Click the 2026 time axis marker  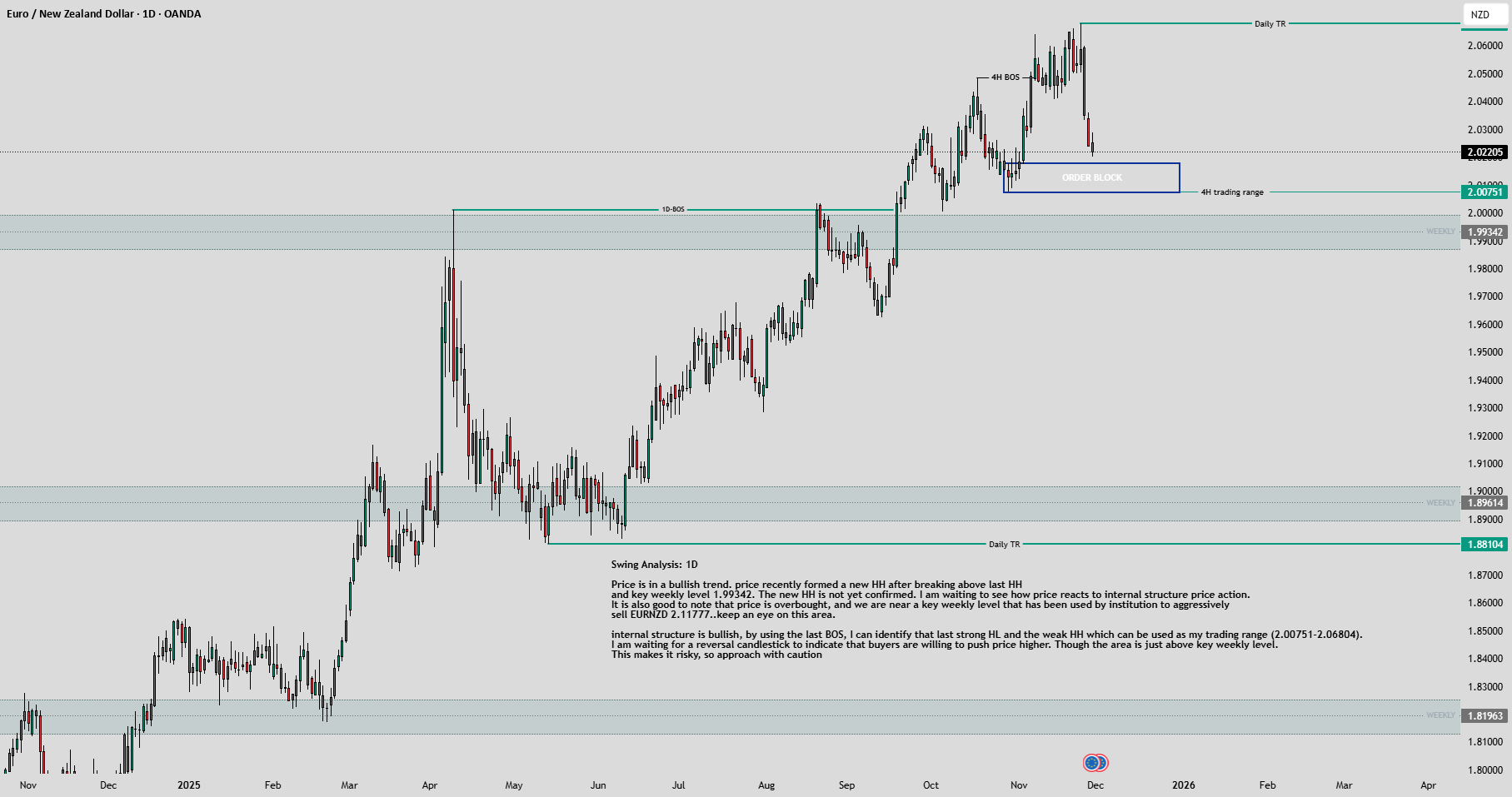tap(1183, 785)
